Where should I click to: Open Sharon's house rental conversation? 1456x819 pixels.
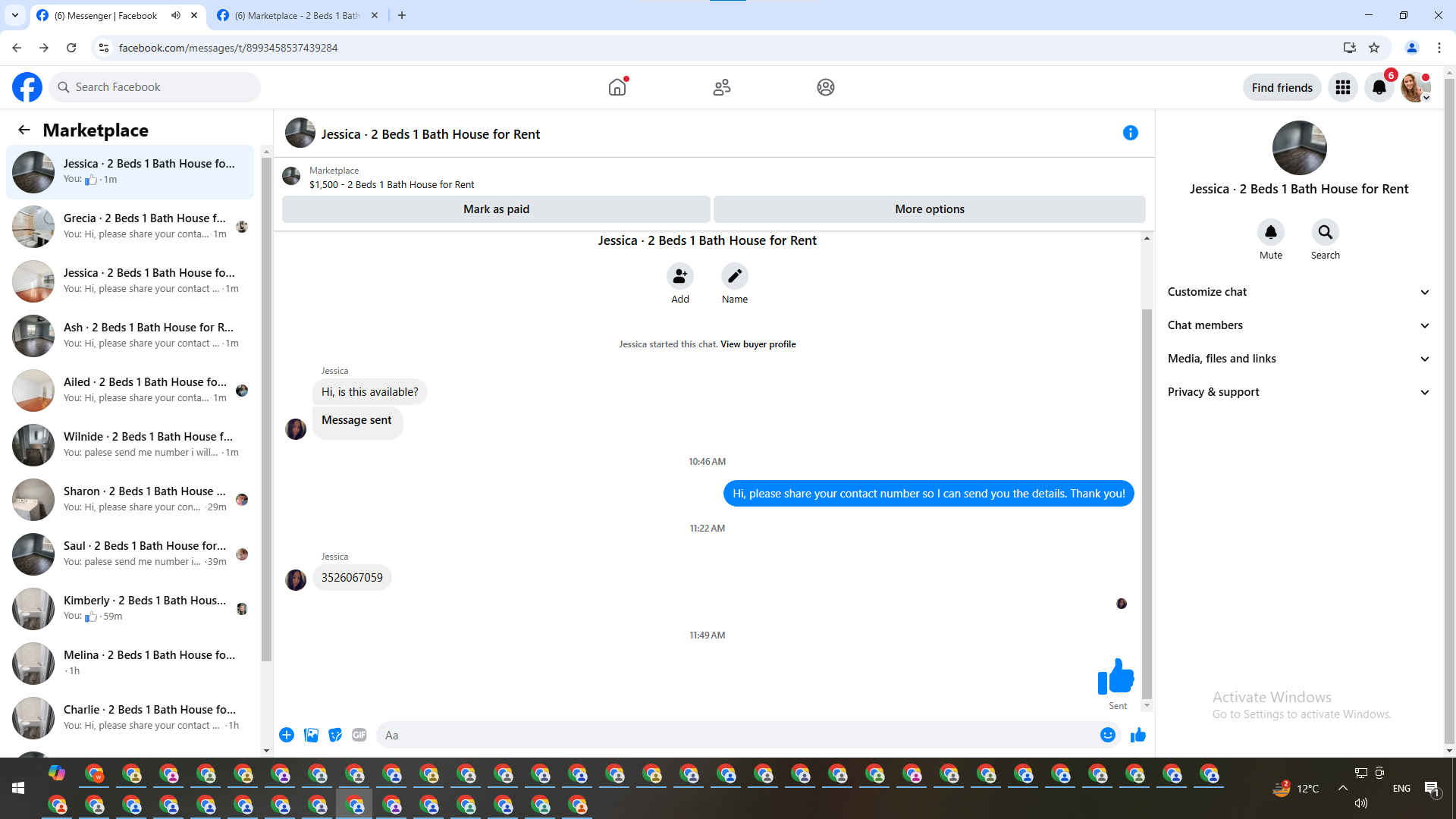(x=130, y=500)
